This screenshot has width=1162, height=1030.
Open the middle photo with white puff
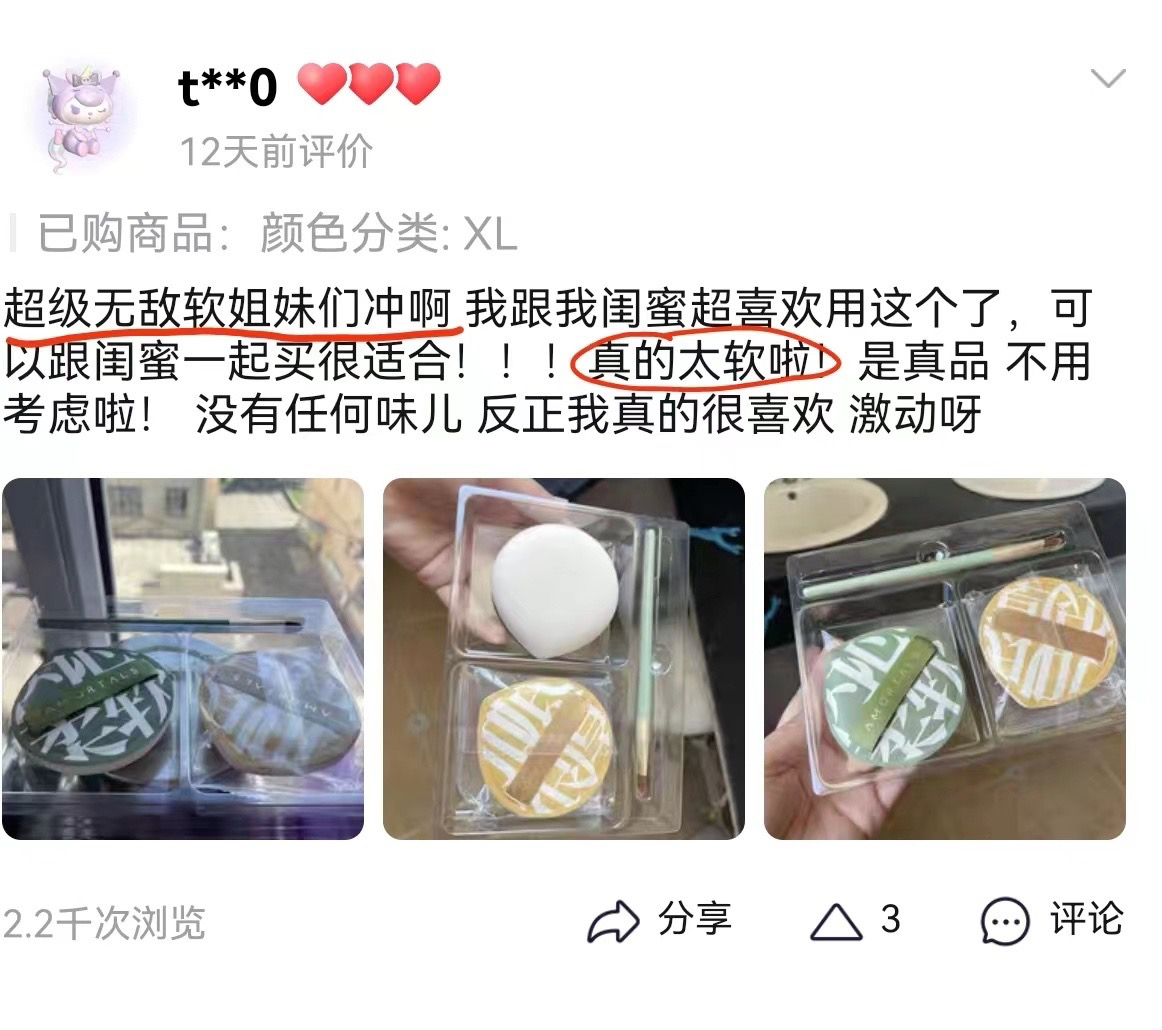(564, 659)
